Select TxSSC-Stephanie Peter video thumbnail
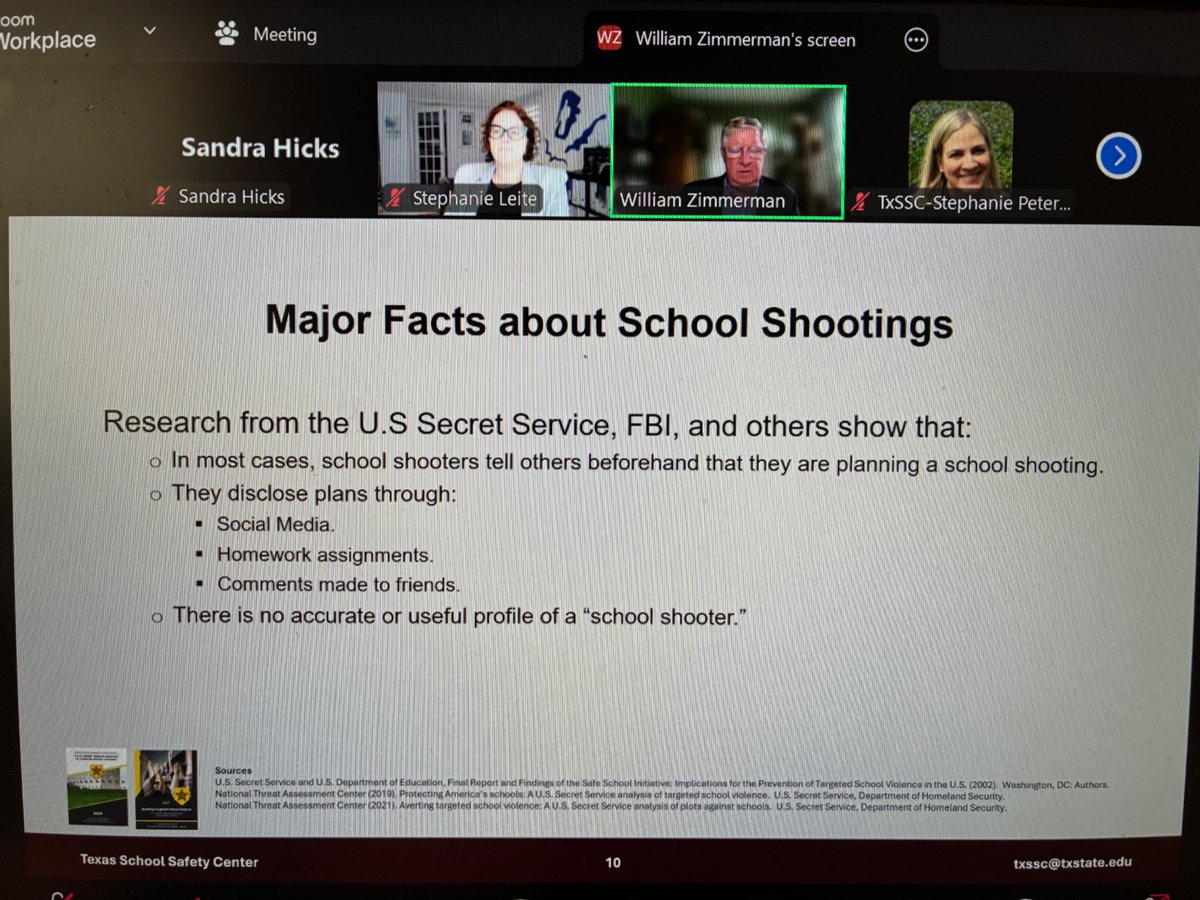This screenshot has height=900, width=1200. point(960,145)
